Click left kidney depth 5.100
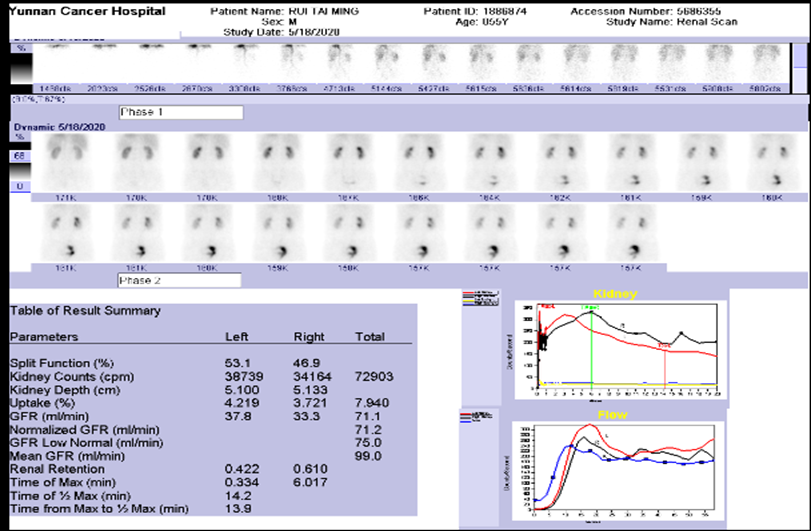 point(242,390)
